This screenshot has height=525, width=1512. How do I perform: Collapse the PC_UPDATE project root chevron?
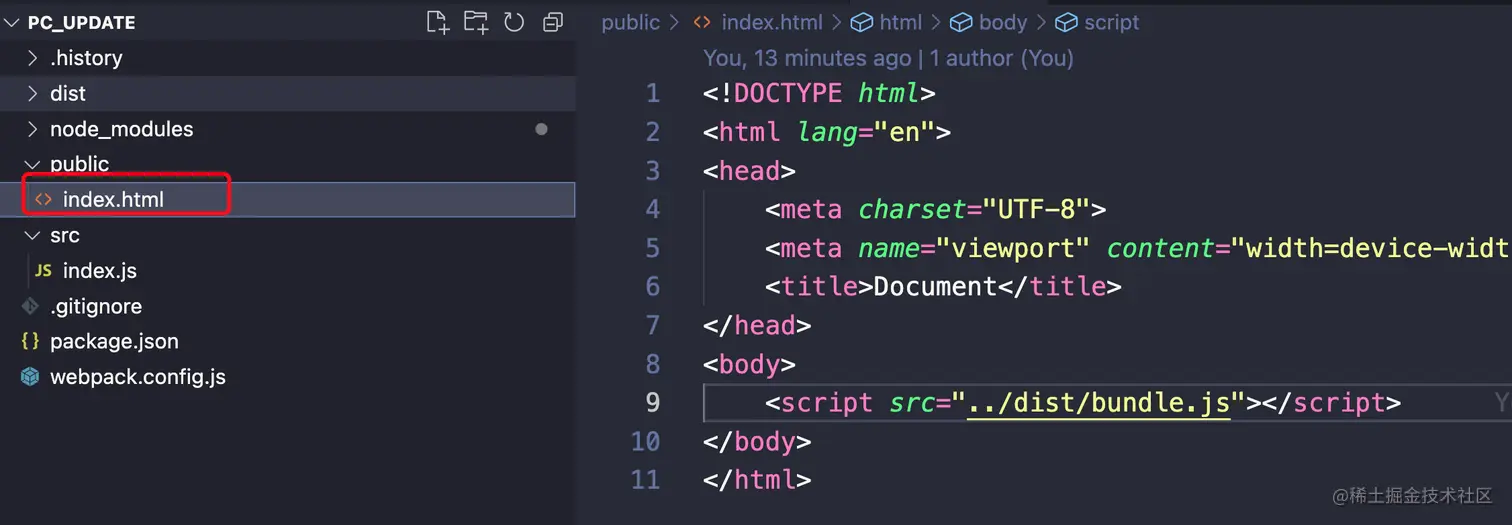(11, 22)
